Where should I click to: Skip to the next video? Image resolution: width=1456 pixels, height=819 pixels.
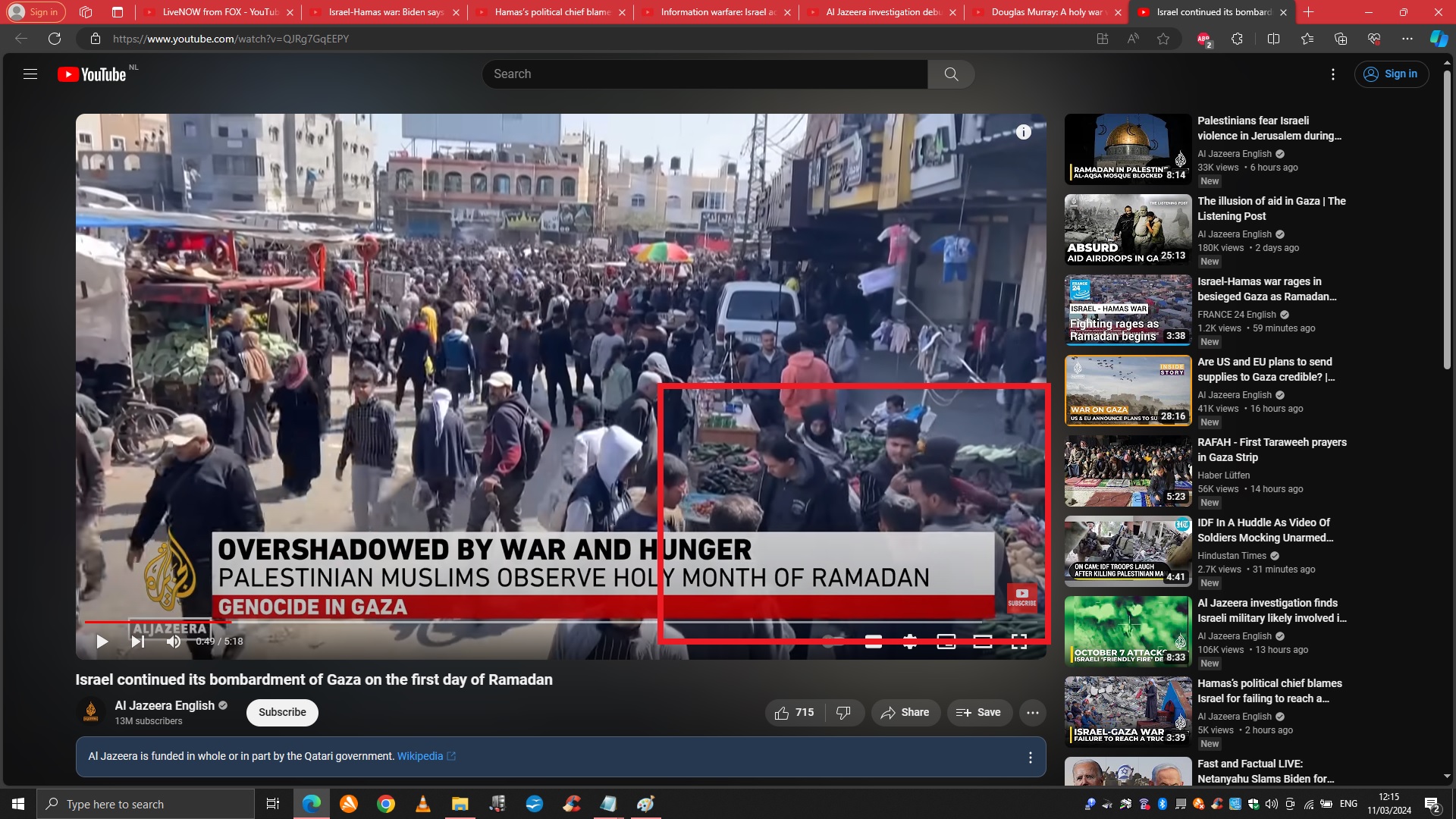tap(137, 642)
